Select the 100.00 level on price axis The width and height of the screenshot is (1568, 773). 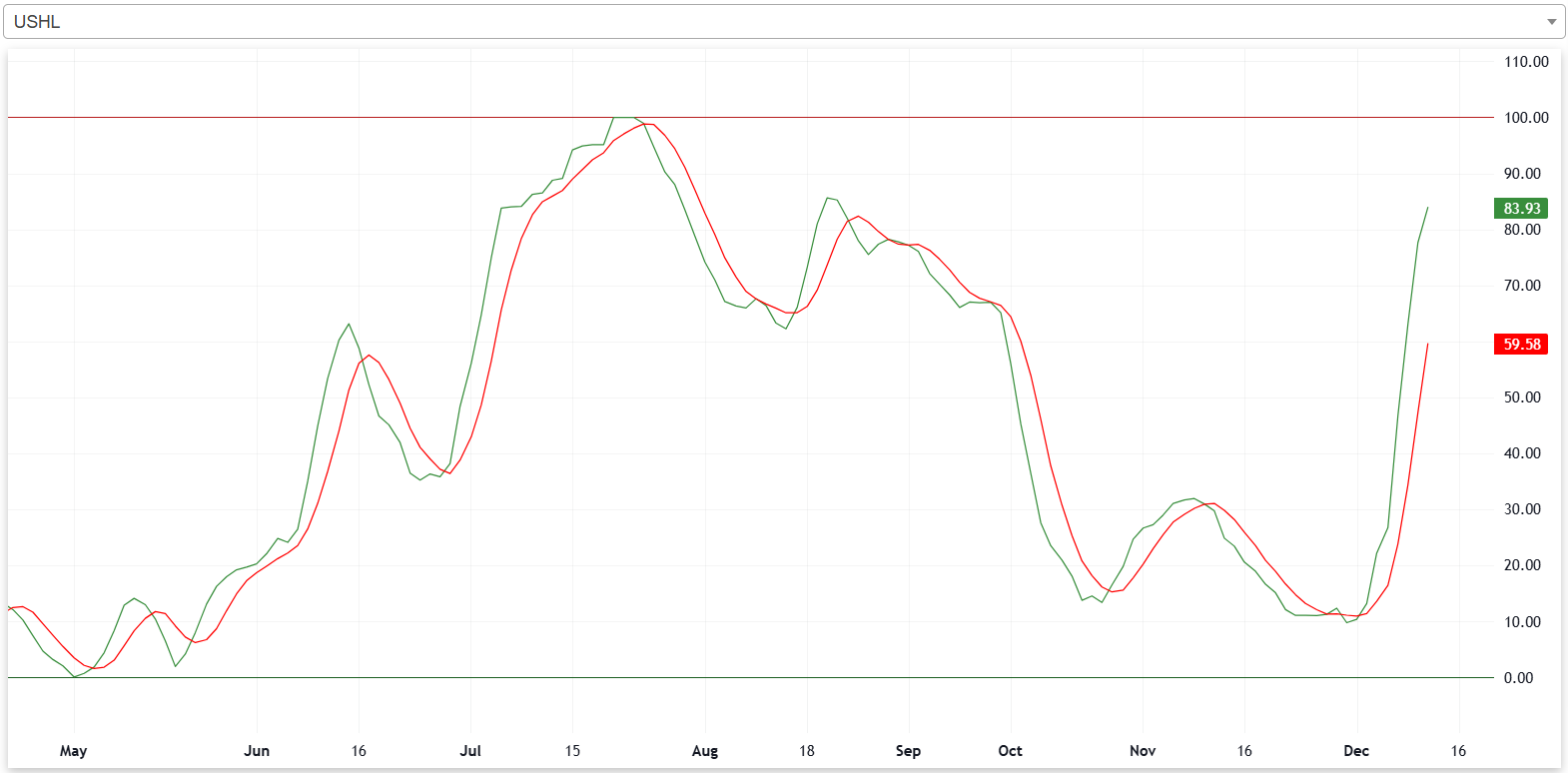(1526, 118)
